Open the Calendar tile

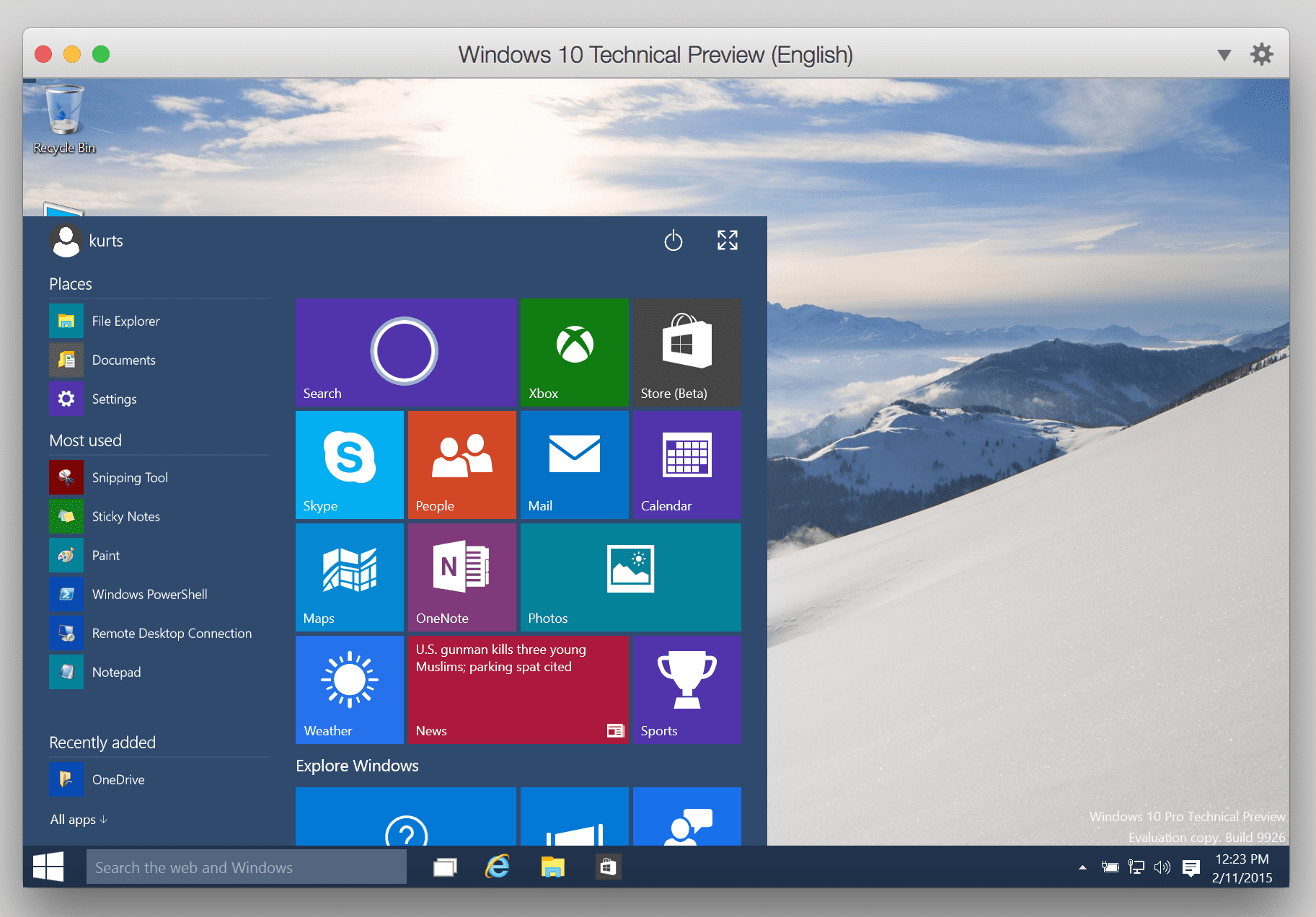[x=686, y=465]
